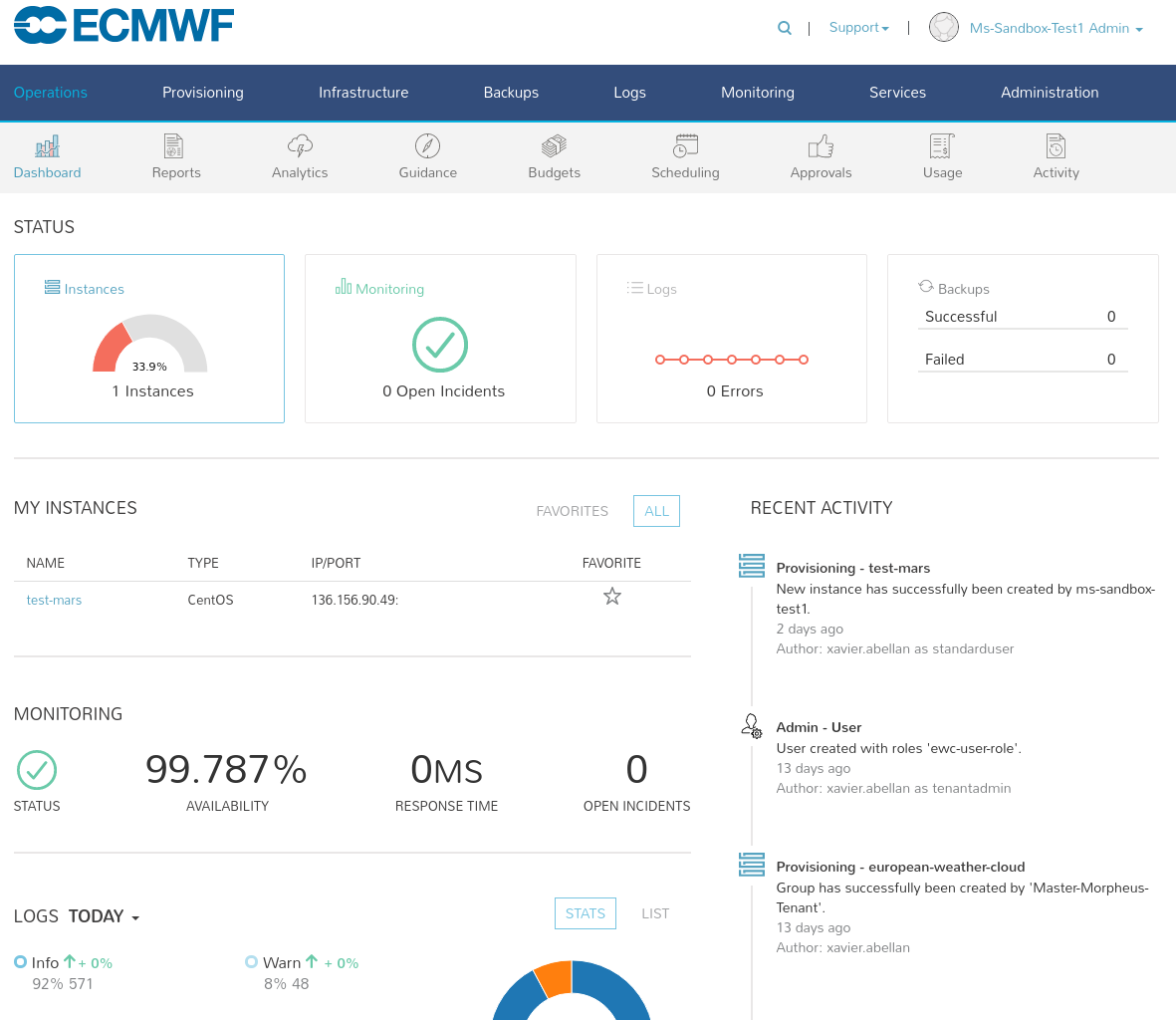This screenshot has width=1176, height=1020.
Task: Open the Scheduling calendar icon
Action: pyautogui.click(x=685, y=146)
